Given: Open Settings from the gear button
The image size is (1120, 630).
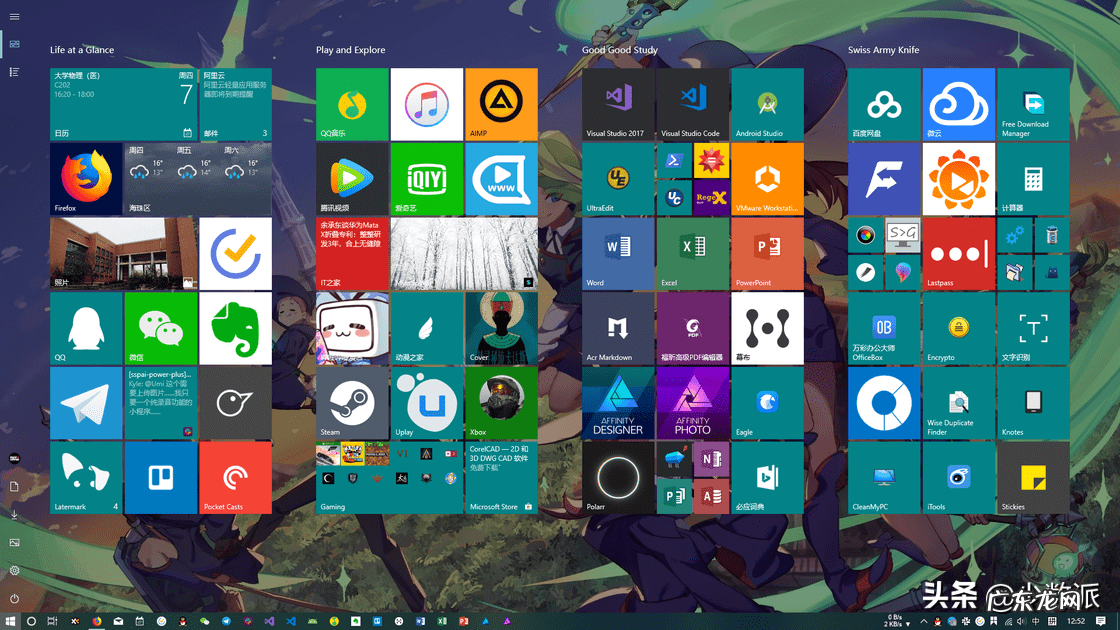Looking at the screenshot, I should click(x=14, y=570).
